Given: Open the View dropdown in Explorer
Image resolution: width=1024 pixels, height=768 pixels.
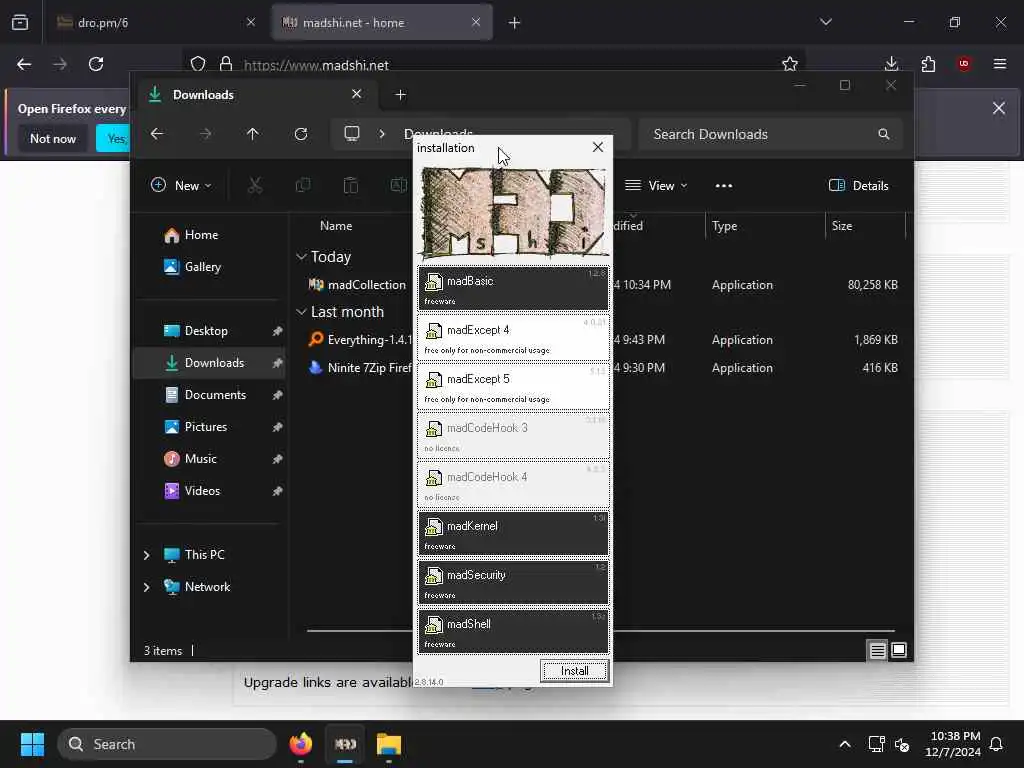Looking at the screenshot, I should [656, 185].
